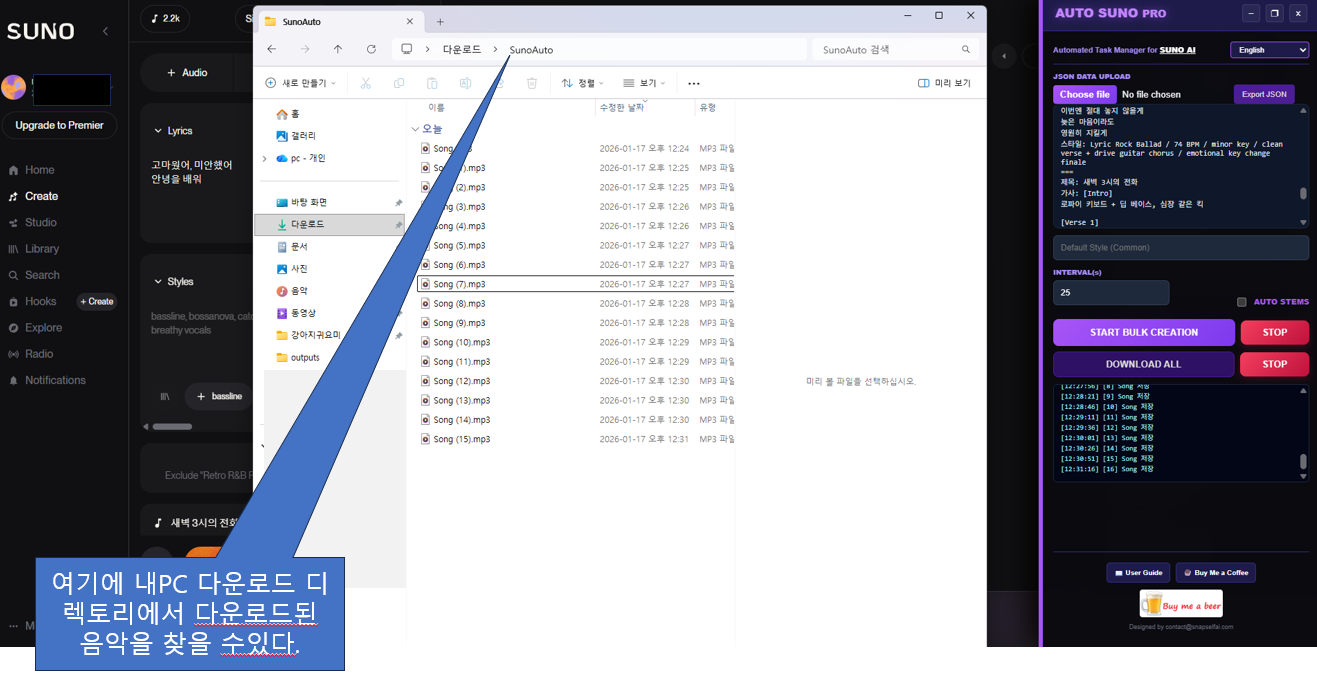Click the Delete trash icon in Explorer

(x=532, y=83)
